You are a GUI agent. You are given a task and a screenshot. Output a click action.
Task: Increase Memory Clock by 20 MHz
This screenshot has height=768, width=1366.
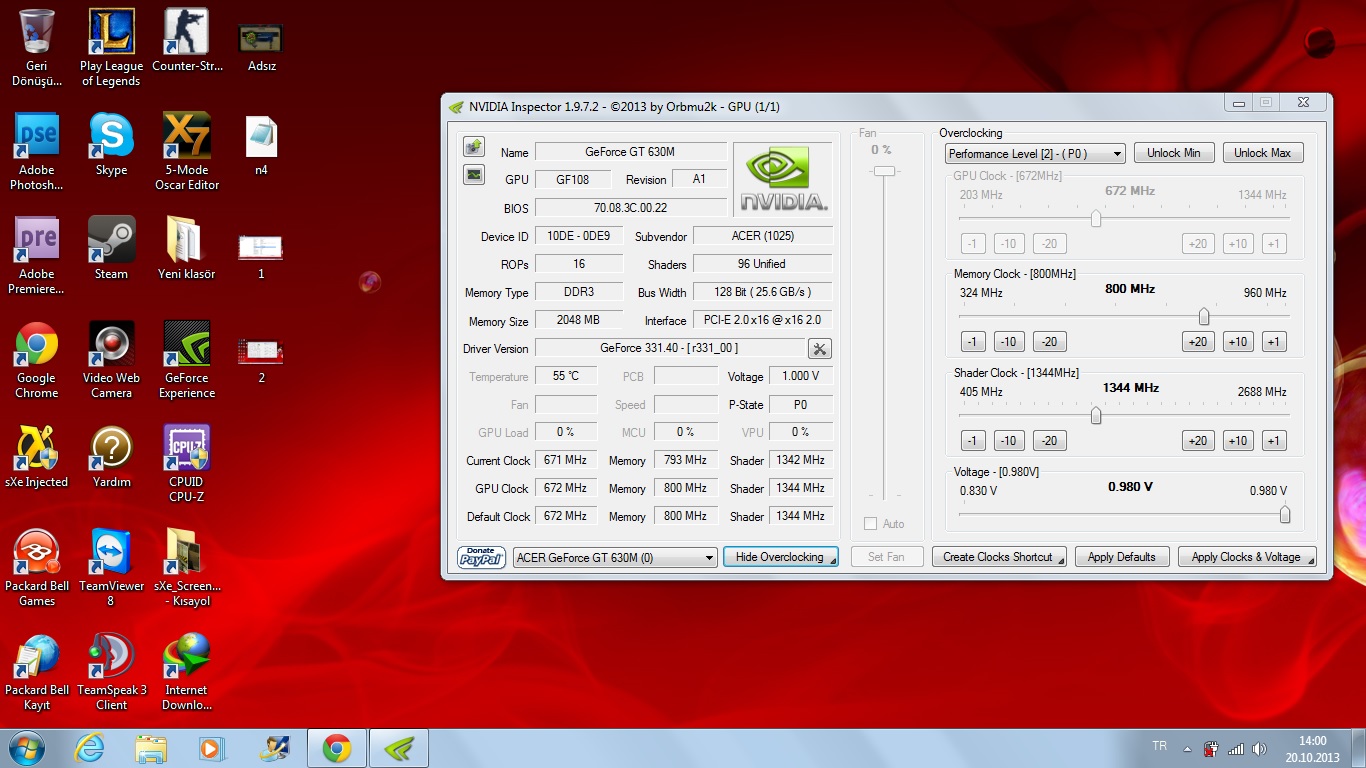pos(1197,342)
